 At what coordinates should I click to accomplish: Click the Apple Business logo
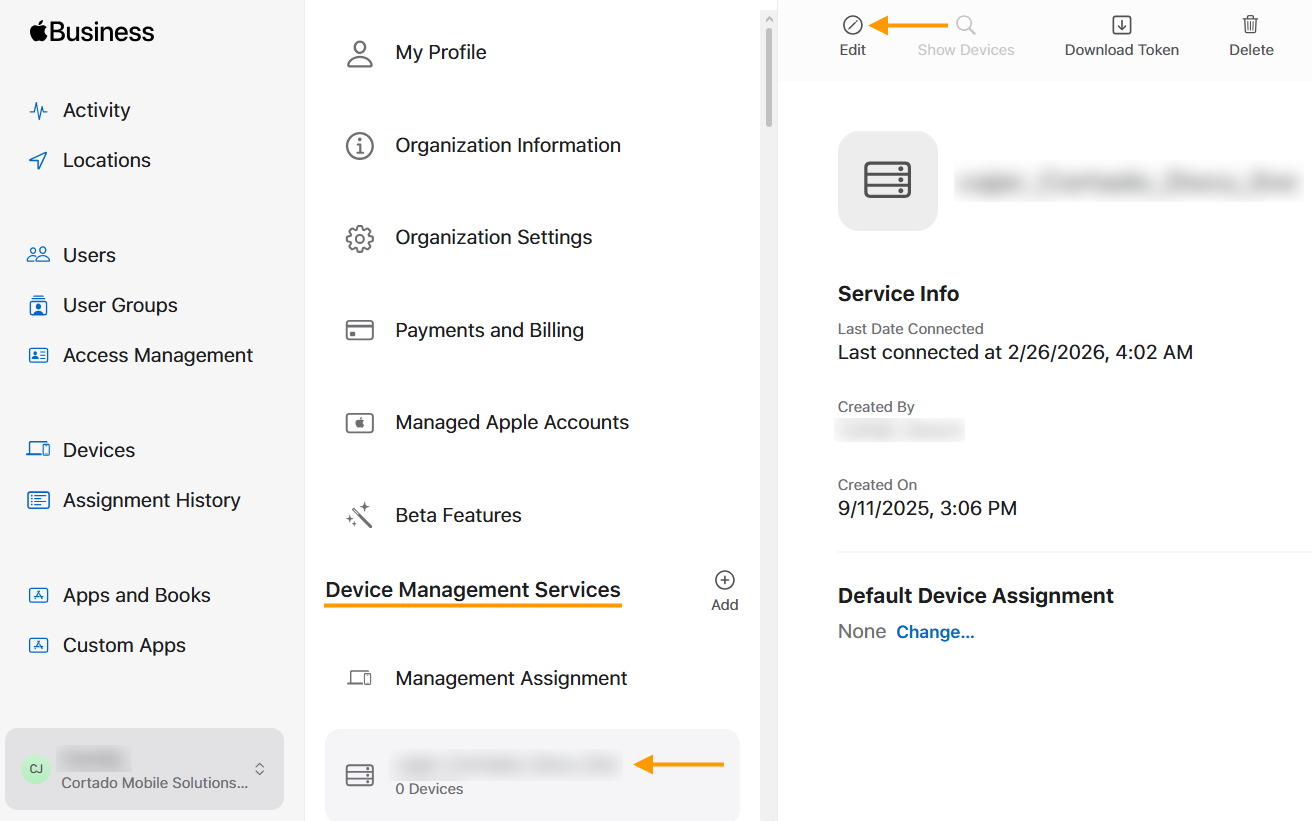click(91, 31)
